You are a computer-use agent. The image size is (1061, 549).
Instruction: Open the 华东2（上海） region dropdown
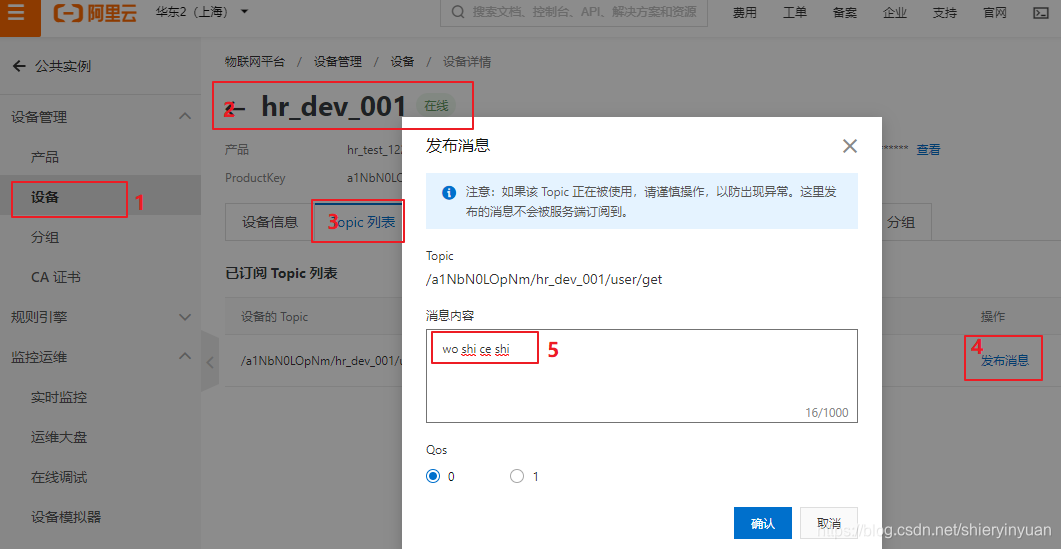click(x=202, y=12)
